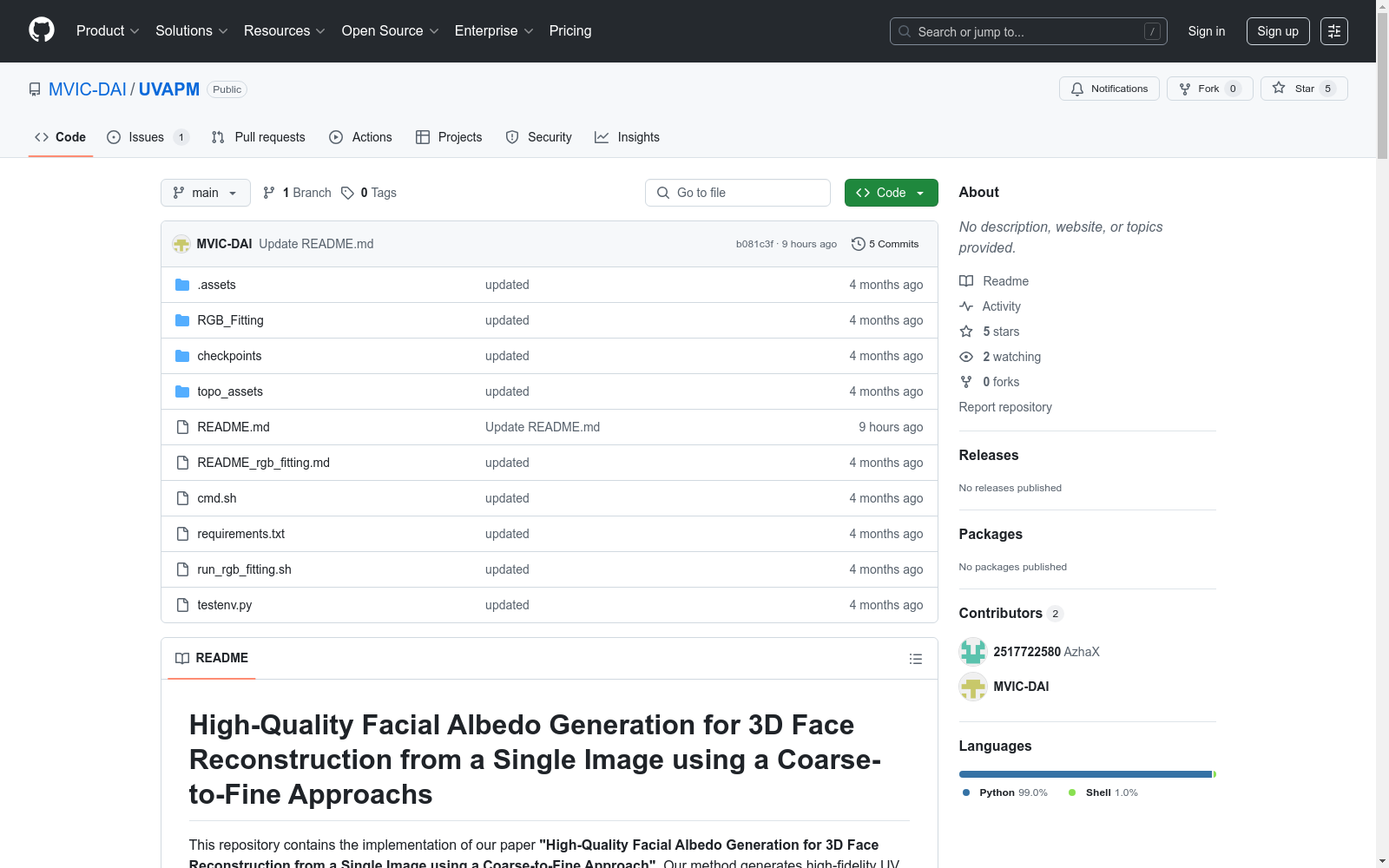This screenshot has width=1389, height=868.
Task: Click the Shell 1.0% language link
Action: click(x=1103, y=792)
